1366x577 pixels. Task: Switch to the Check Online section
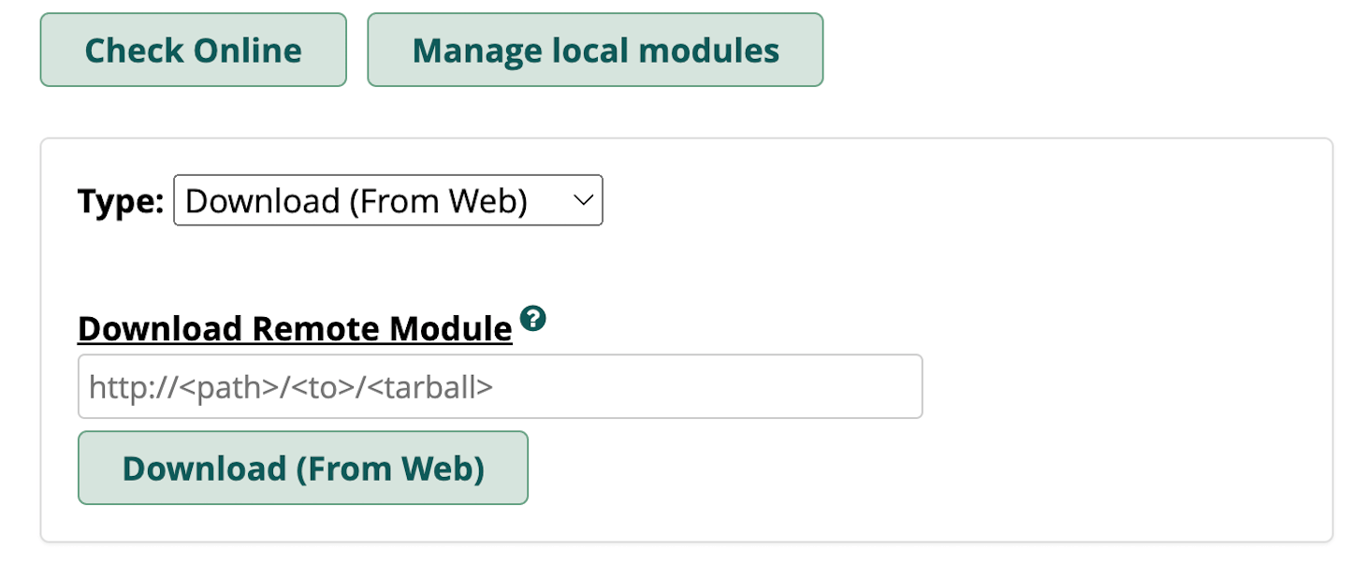pyautogui.click(x=192, y=49)
